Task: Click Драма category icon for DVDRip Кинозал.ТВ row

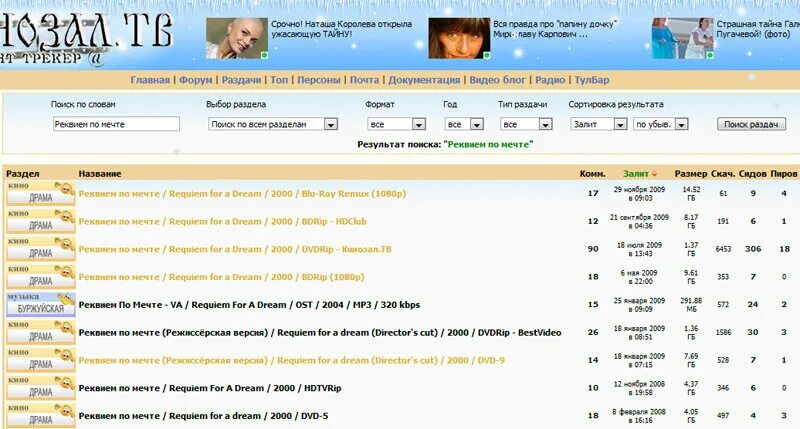Action: (x=40, y=249)
